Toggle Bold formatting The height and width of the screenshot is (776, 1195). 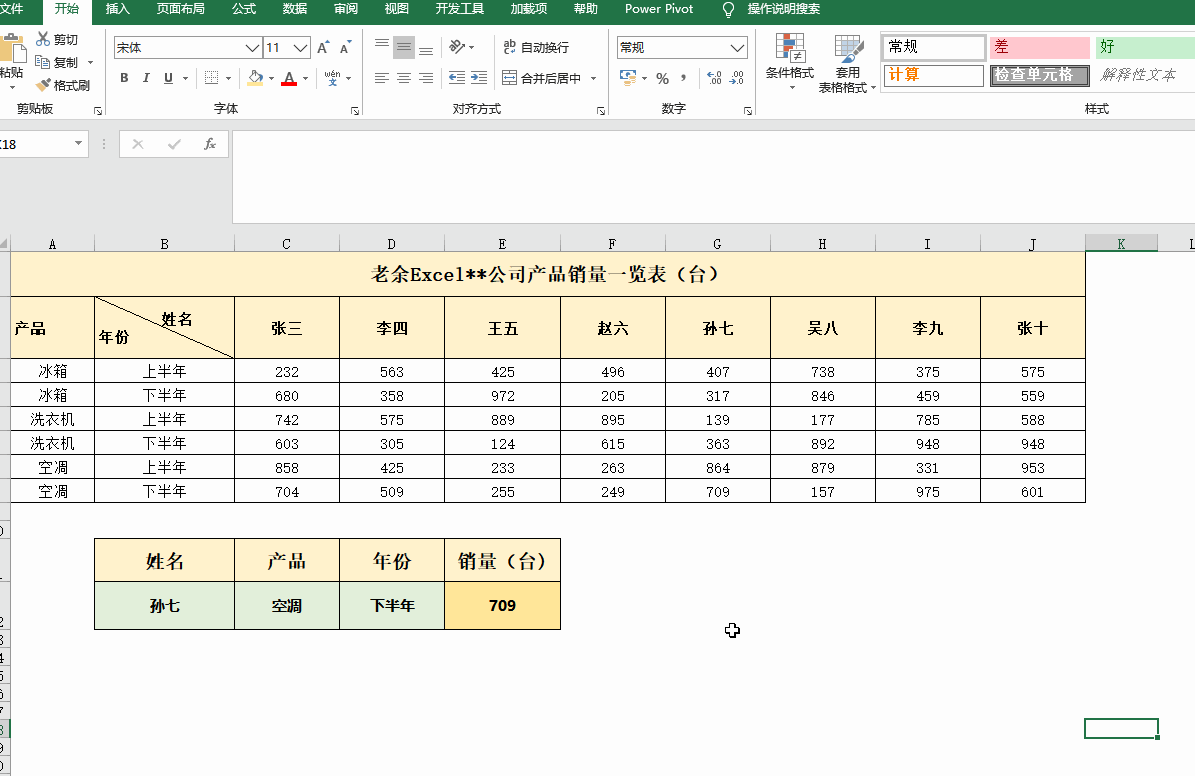point(124,78)
